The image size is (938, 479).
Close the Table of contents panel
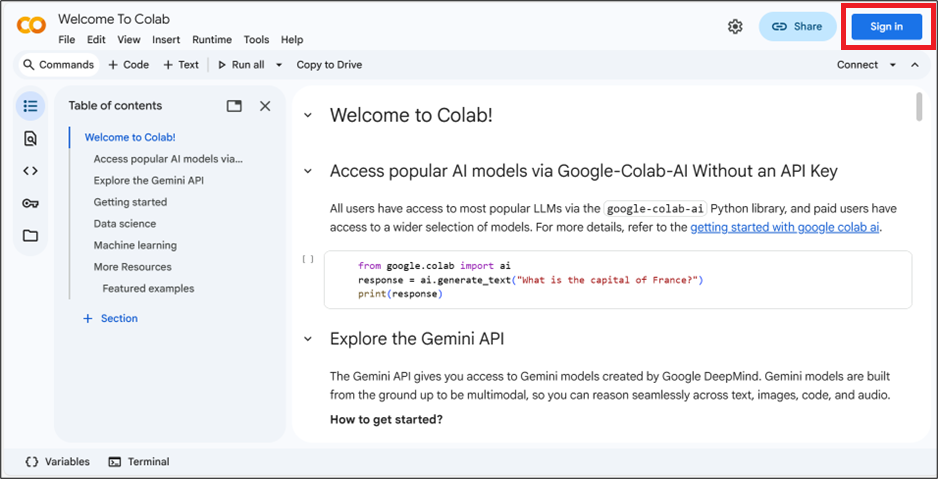pos(265,106)
